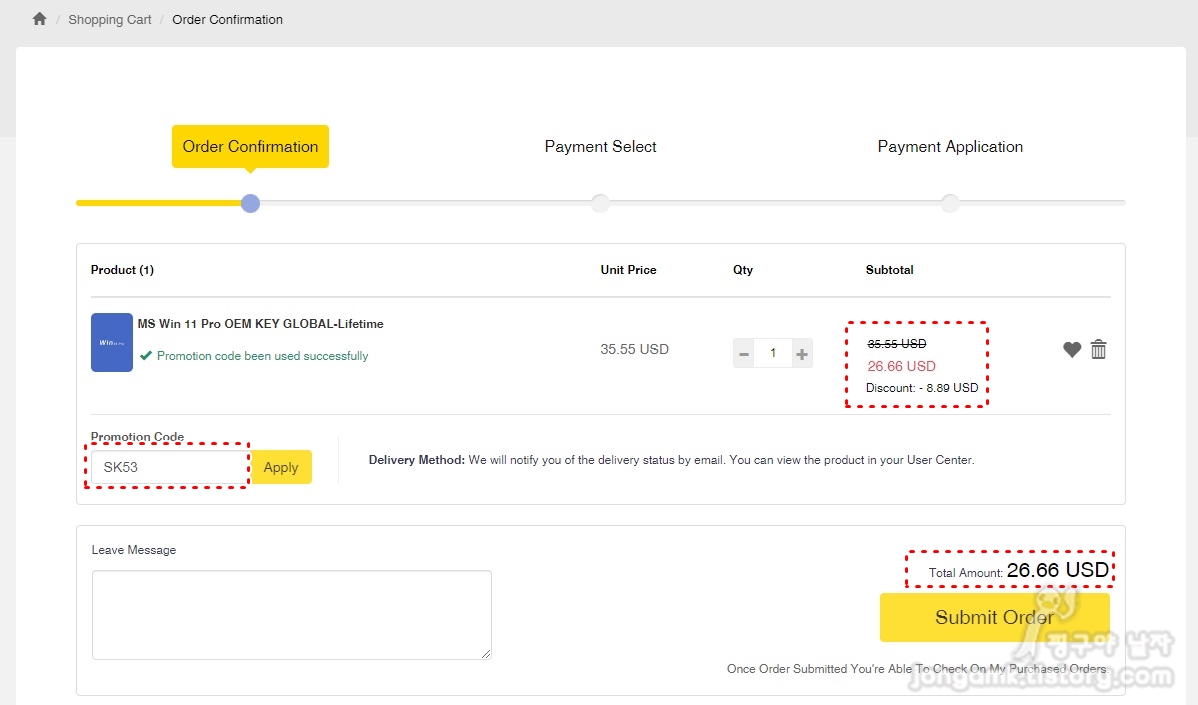The width and height of the screenshot is (1198, 705).
Task: Click the Product (1) column header
Action: [122, 270]
